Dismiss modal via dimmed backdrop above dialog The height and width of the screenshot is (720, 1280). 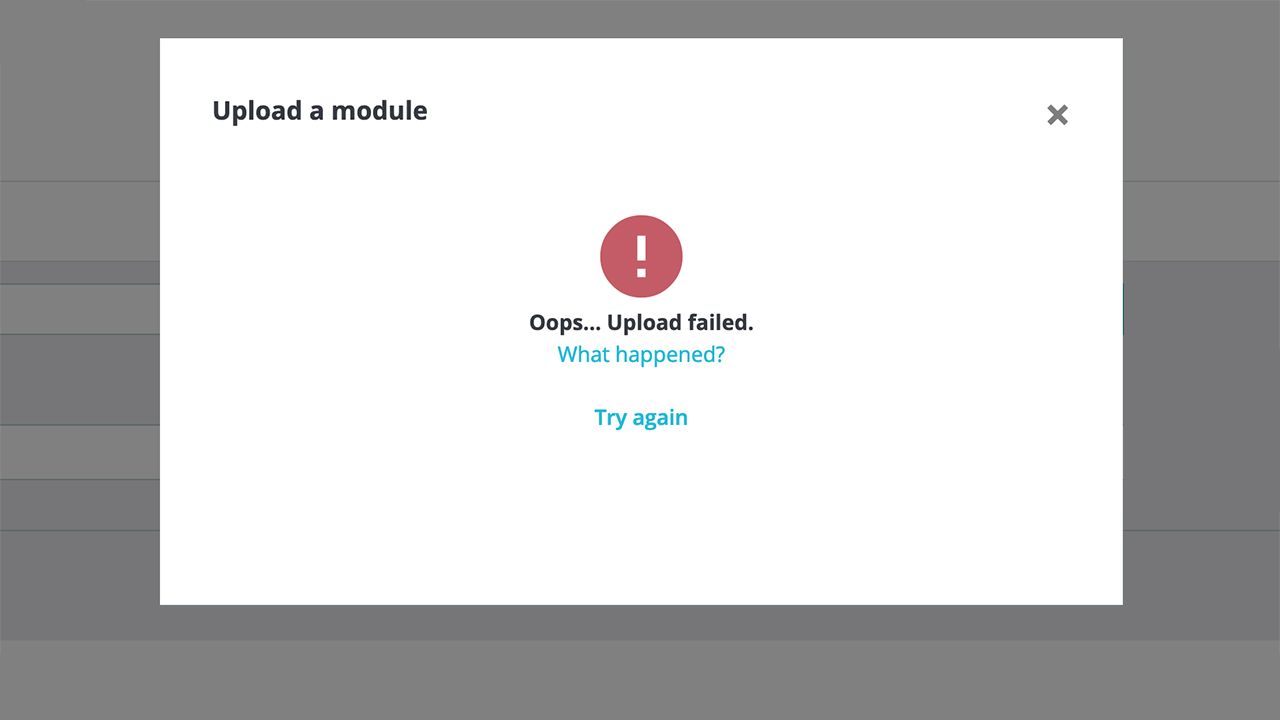pyautogui.click(x=640, y=18)
